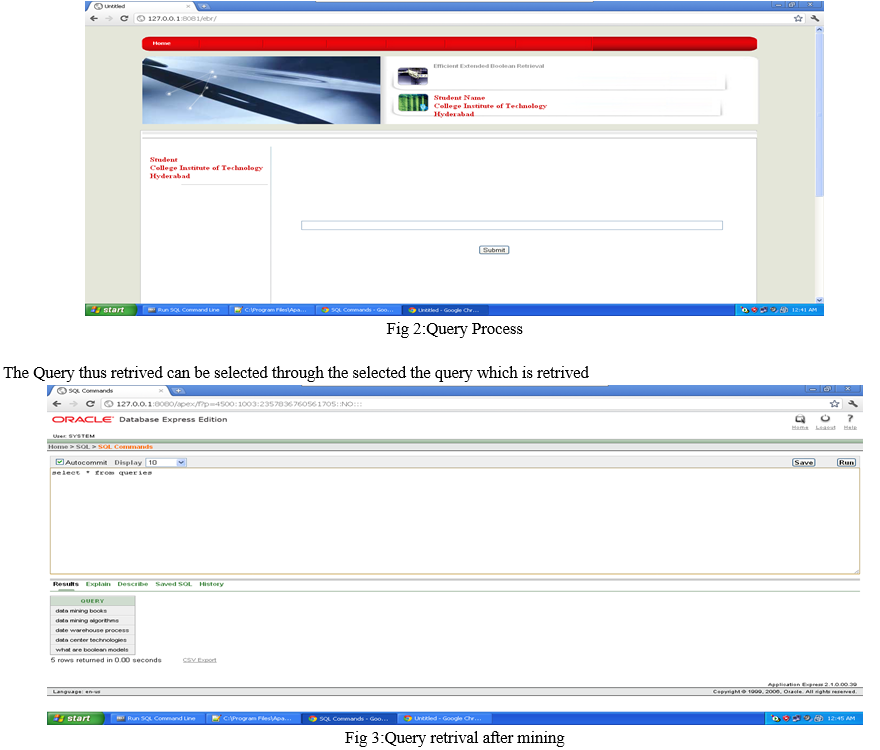This screenshot has width=880, height=750.
Task: Open the start button on the Fig 2 taskbar
Action: click(x=111, y=309)
